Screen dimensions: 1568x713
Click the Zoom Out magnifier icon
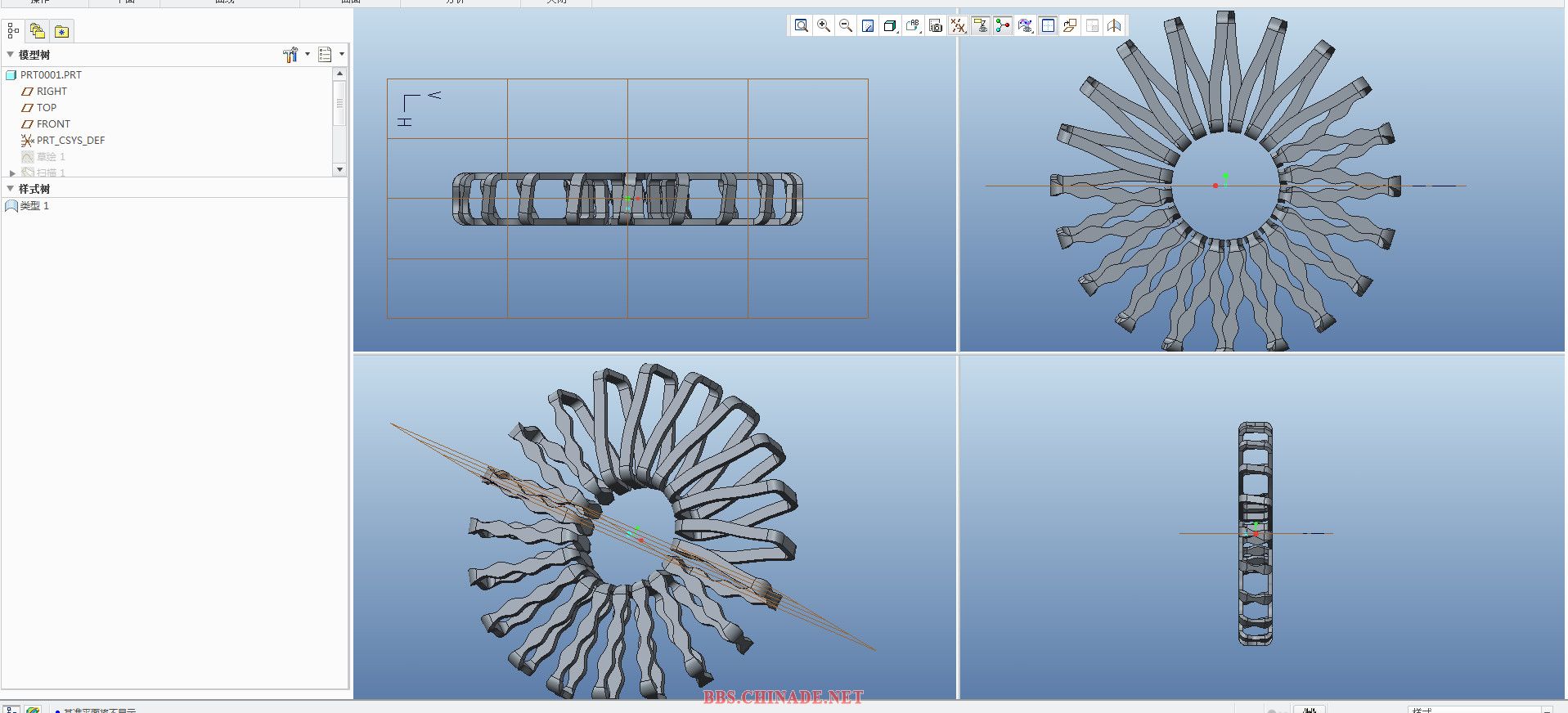click(x=846, y=26)
